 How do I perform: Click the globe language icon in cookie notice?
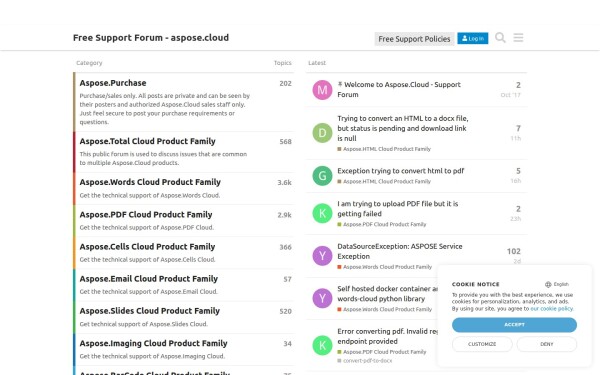548,284
